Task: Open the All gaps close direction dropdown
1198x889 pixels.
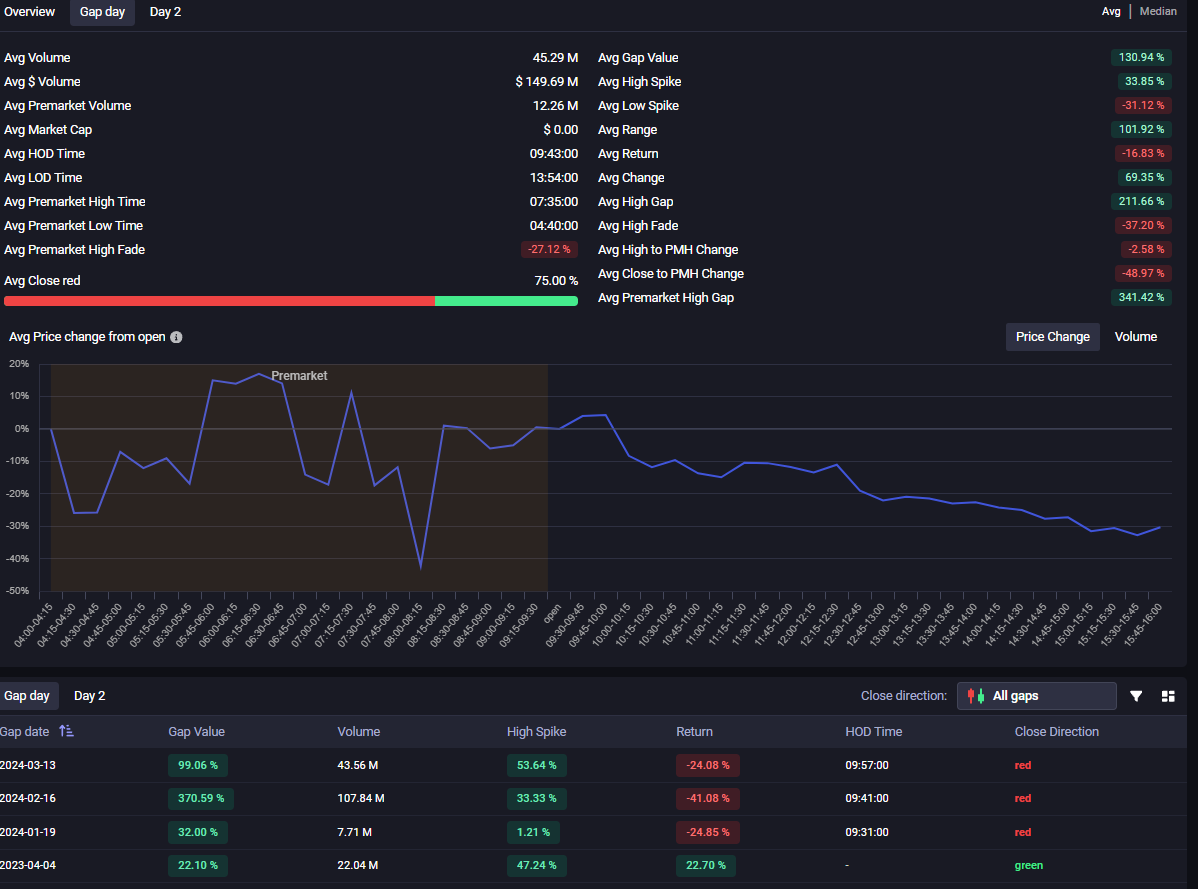Action: click(1037, 696)
